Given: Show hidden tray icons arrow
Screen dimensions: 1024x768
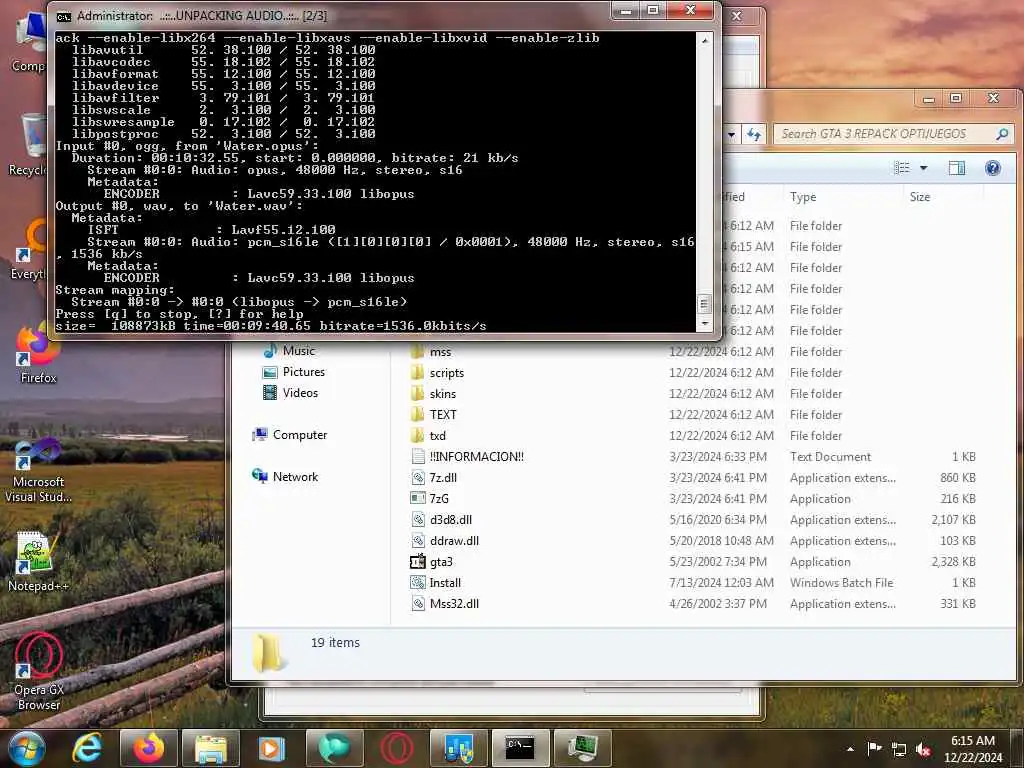Looking at the screenshot, I should pos(850,749).
